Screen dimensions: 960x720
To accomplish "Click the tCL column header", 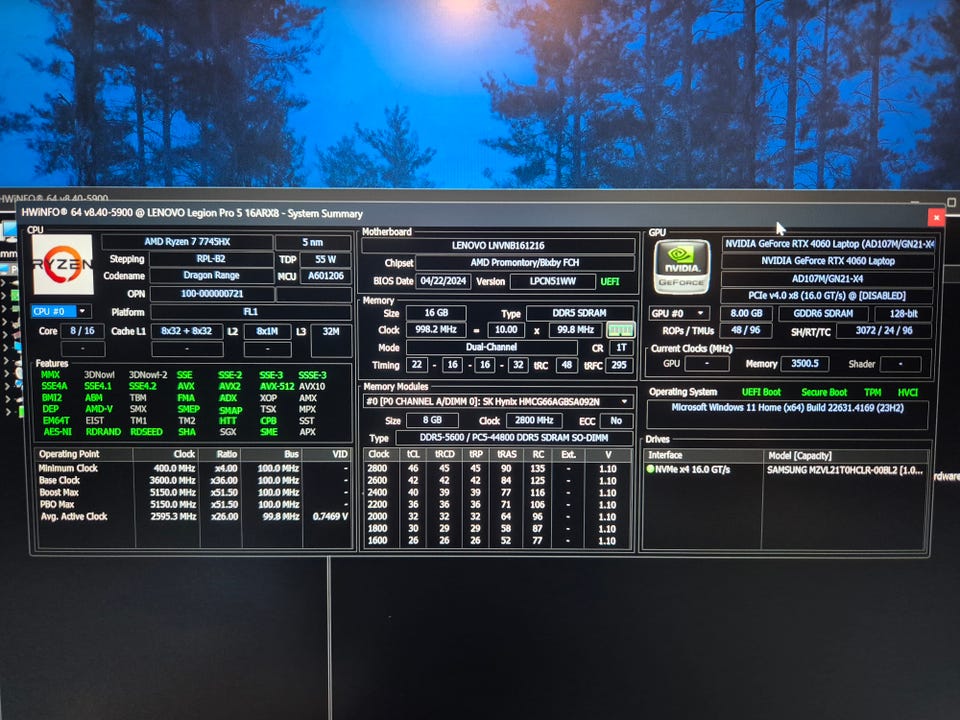I will click(x=413, y=455).
